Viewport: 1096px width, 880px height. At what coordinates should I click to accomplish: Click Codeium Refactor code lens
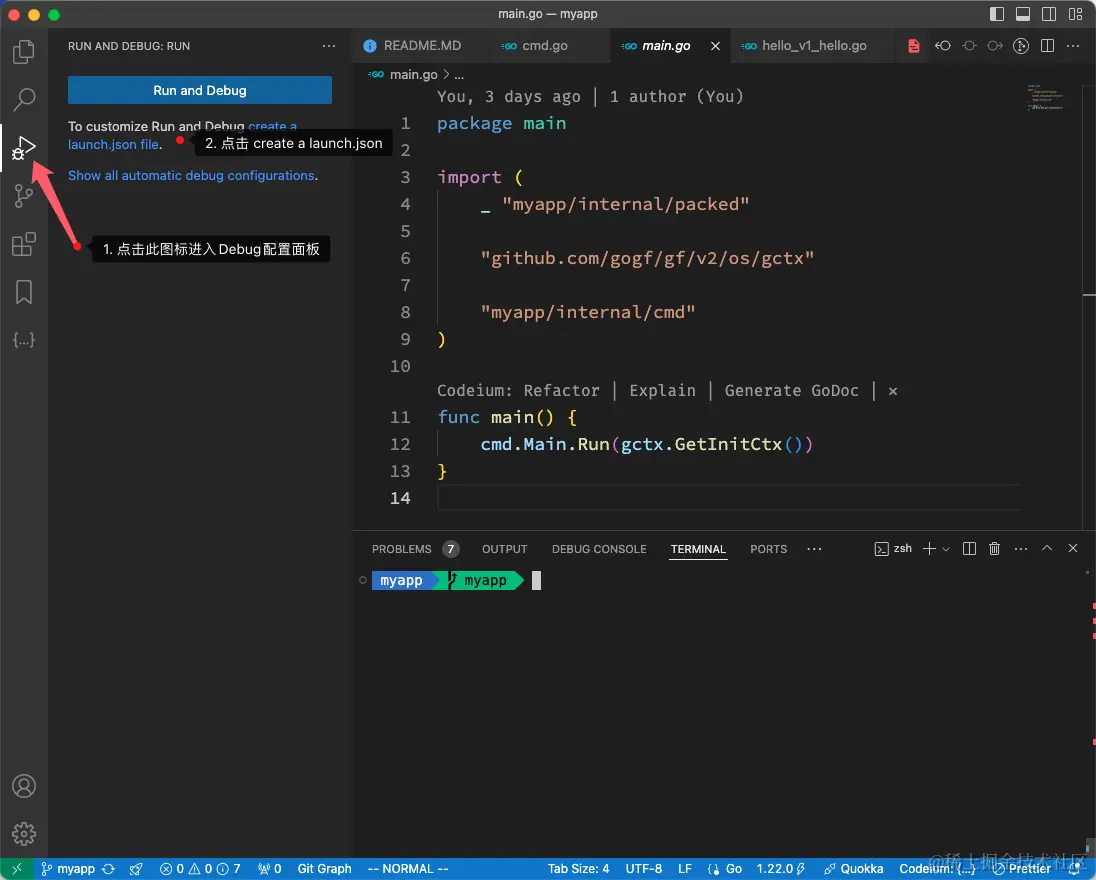click(x=561, y=391)
